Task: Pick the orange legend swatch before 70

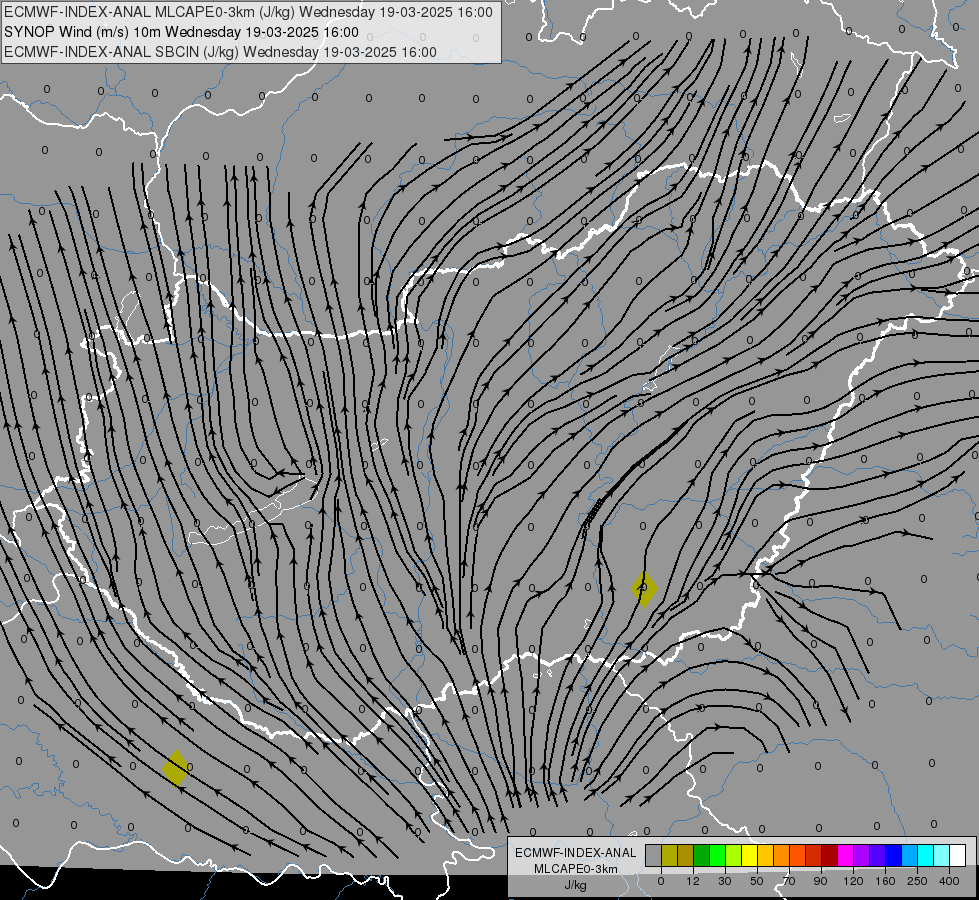Action: click(782, 855)
